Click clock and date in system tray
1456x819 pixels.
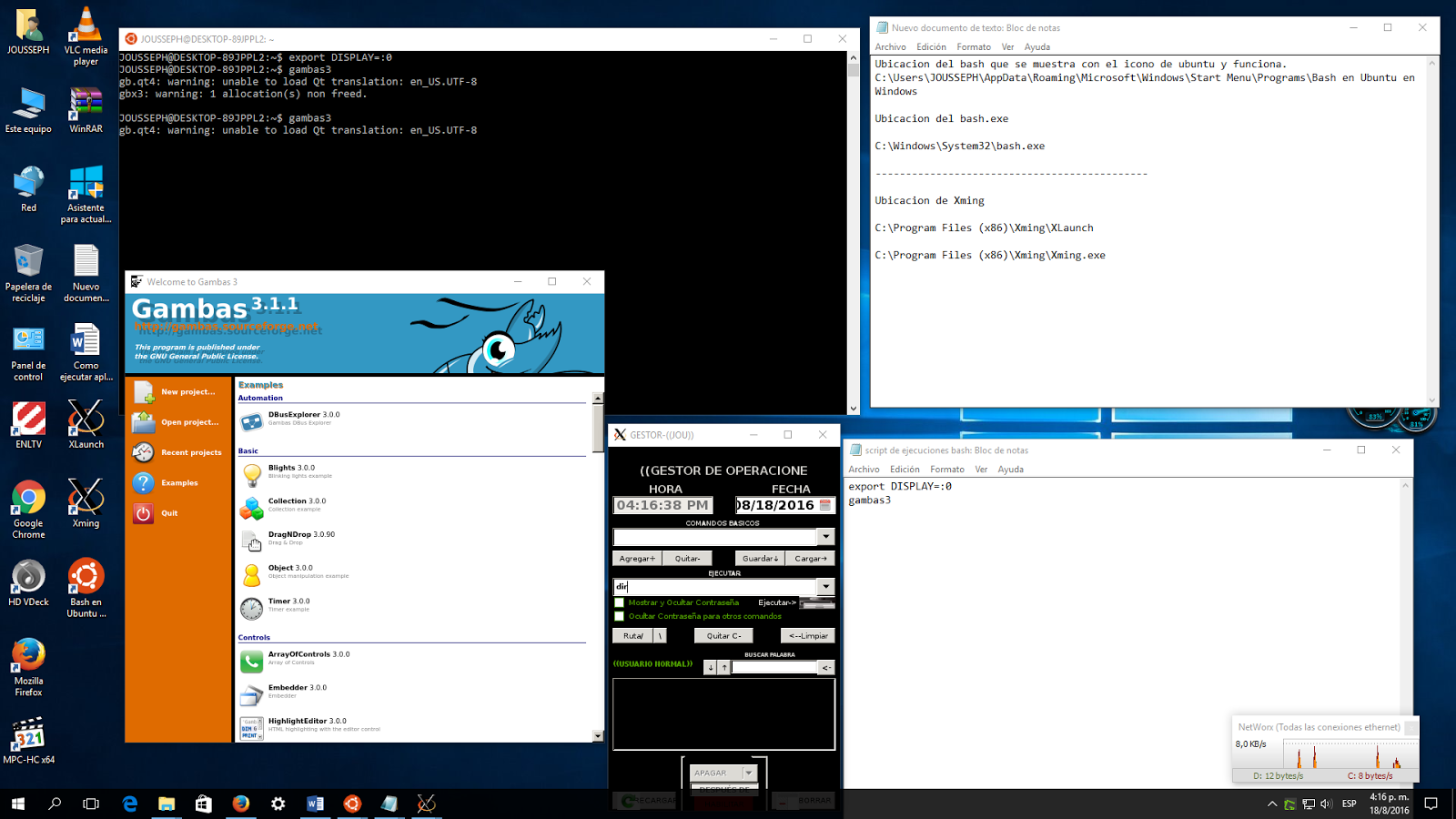click(1389, 804)
